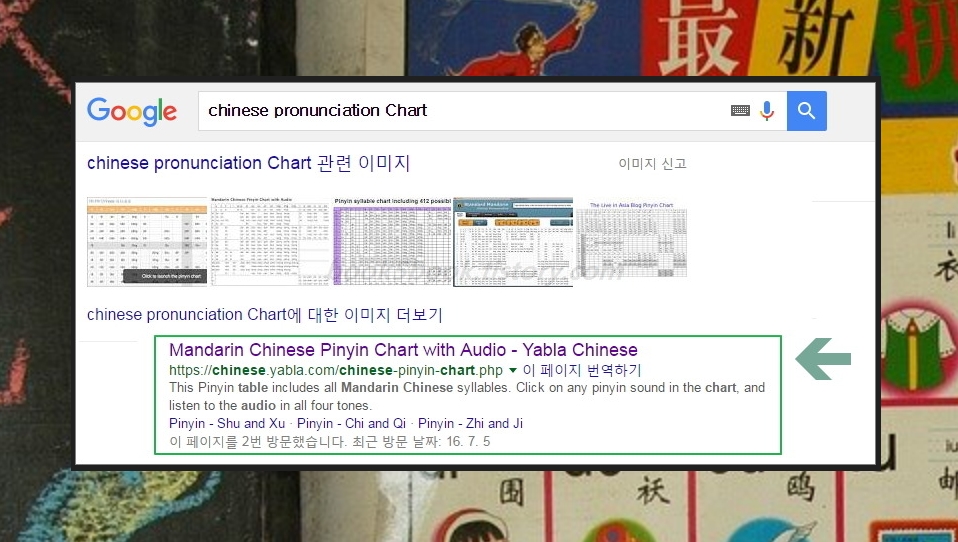The image size is (958, 542).
Task: Click snippet text 'This Pinyin table includes all'
Action: (253, 387)
